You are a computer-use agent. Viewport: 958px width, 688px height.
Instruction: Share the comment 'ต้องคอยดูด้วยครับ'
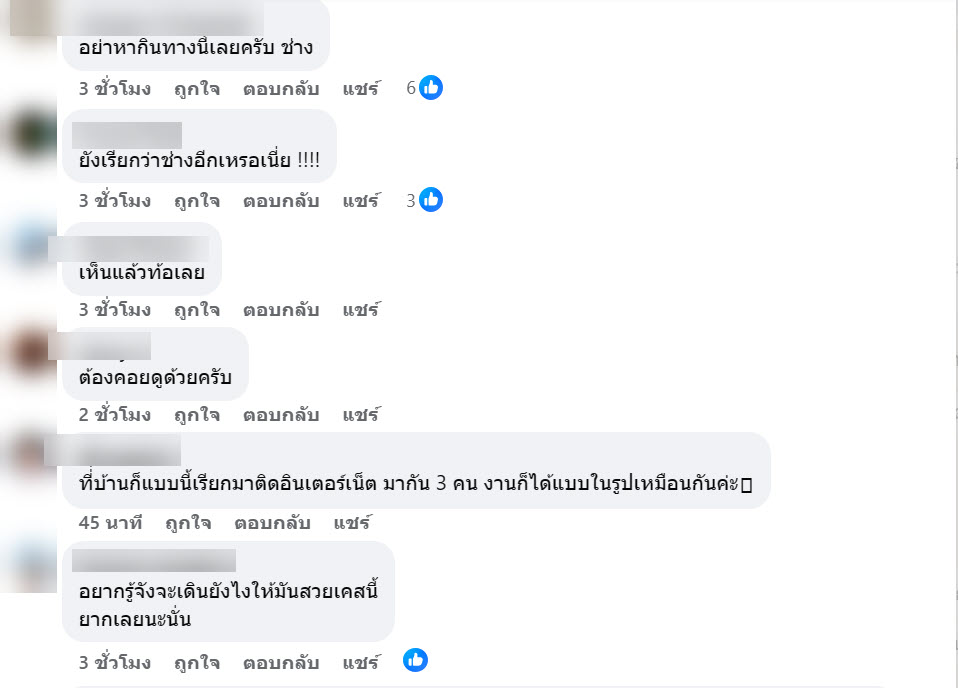(x=361, y=415)
